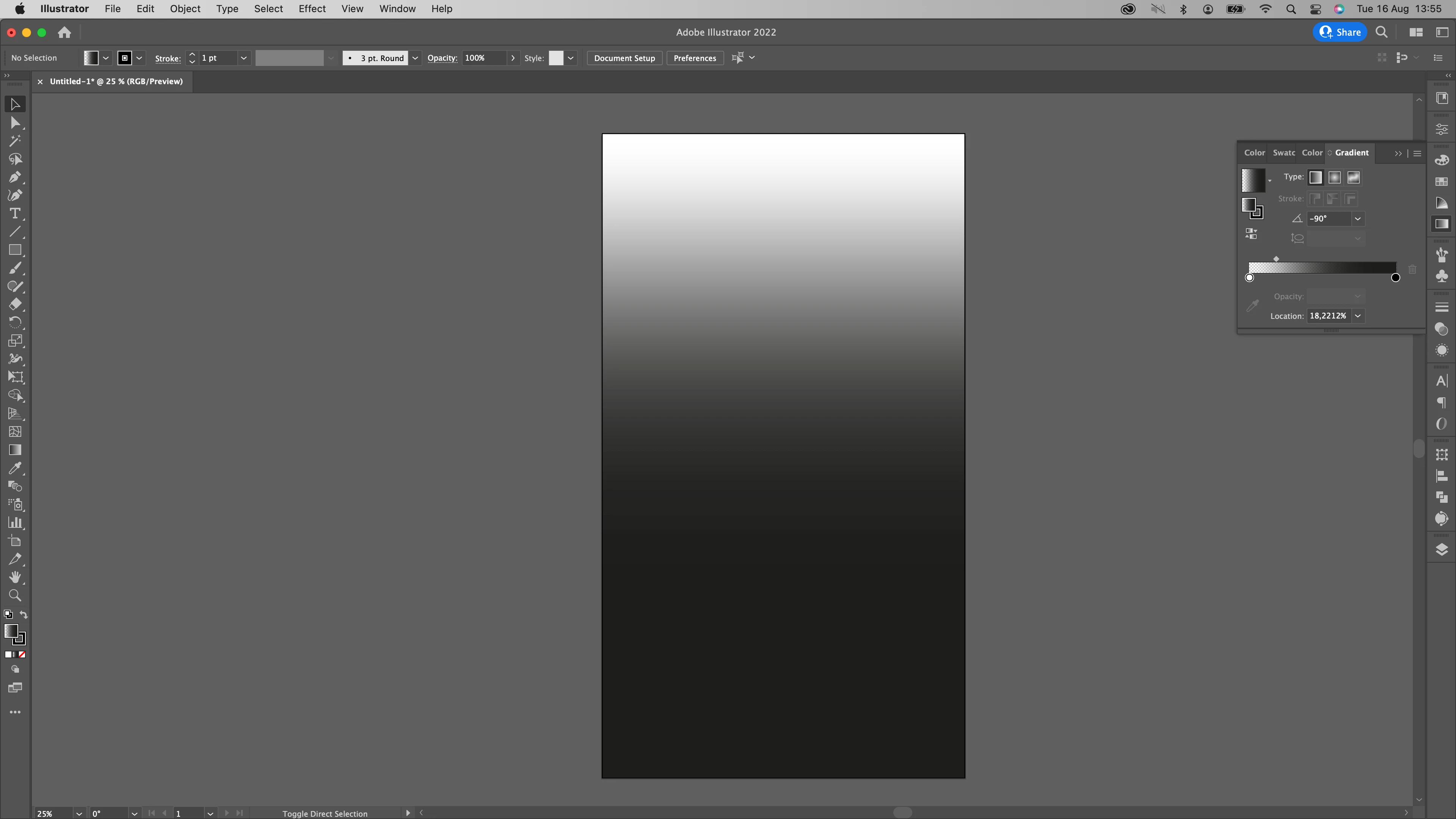Select the black gradient color stop
Viewport: 1456px width, 819px height.
1395,278
